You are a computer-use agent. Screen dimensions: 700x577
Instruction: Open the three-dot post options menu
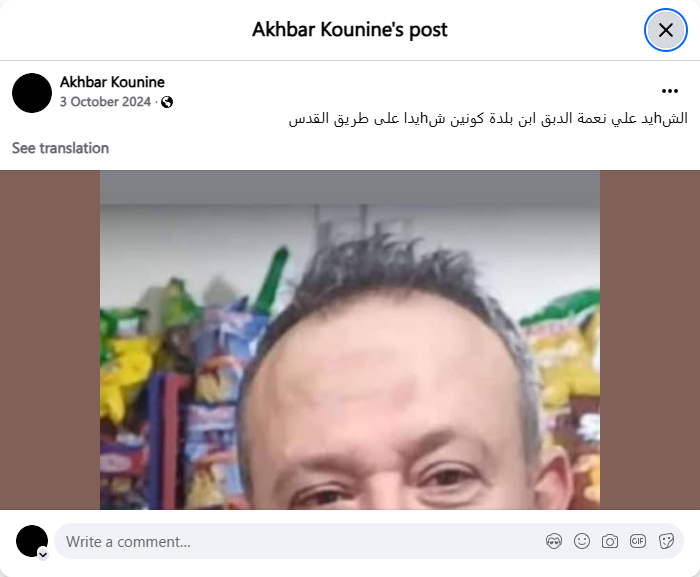pyautogui.click(x=670, y=91)
